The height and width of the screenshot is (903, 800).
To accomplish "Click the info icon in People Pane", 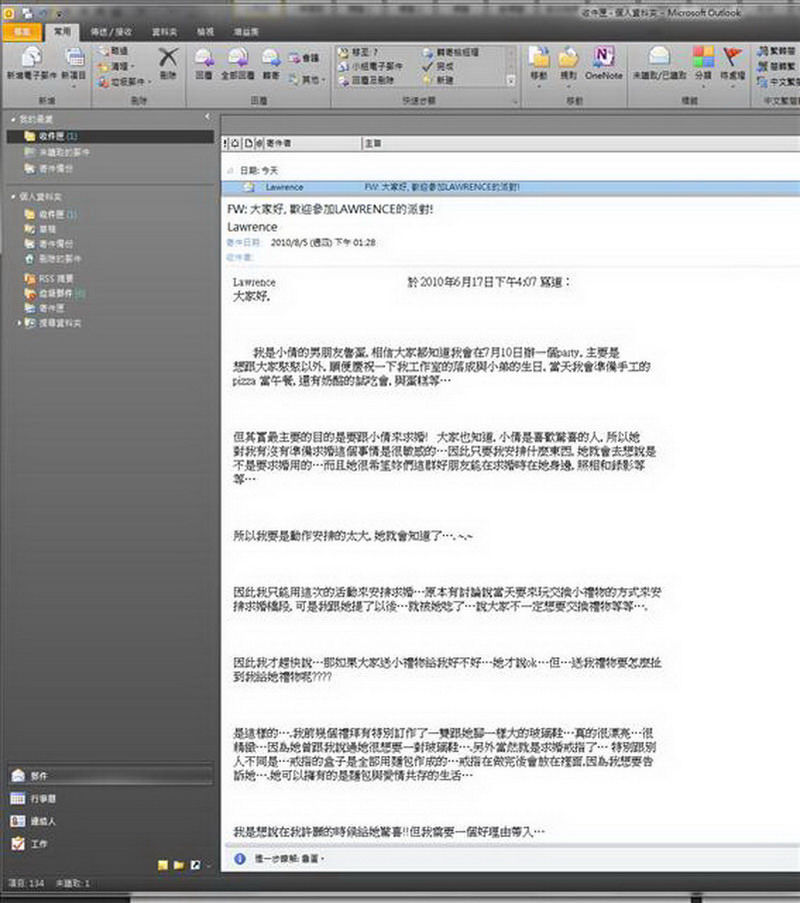I will pos(240,859).
